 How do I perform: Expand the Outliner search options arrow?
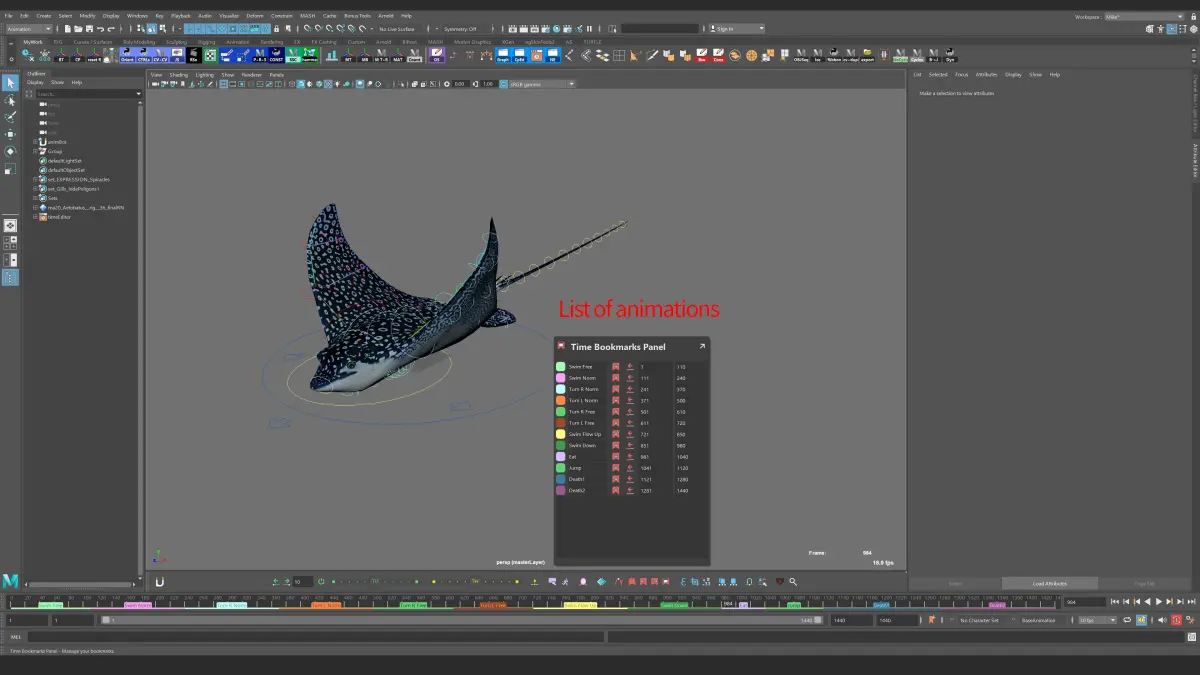click(139, 94)
